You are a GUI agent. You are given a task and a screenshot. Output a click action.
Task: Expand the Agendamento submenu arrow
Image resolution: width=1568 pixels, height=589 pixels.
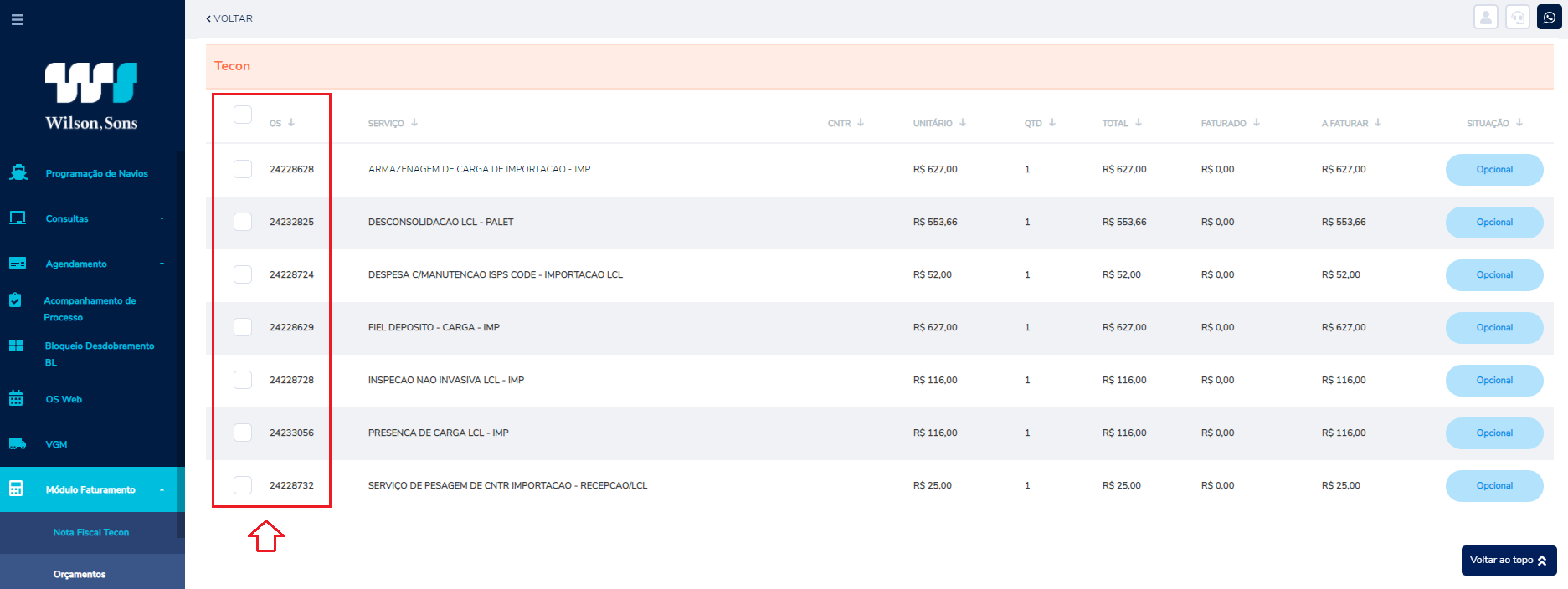click(x=162, y=264)
